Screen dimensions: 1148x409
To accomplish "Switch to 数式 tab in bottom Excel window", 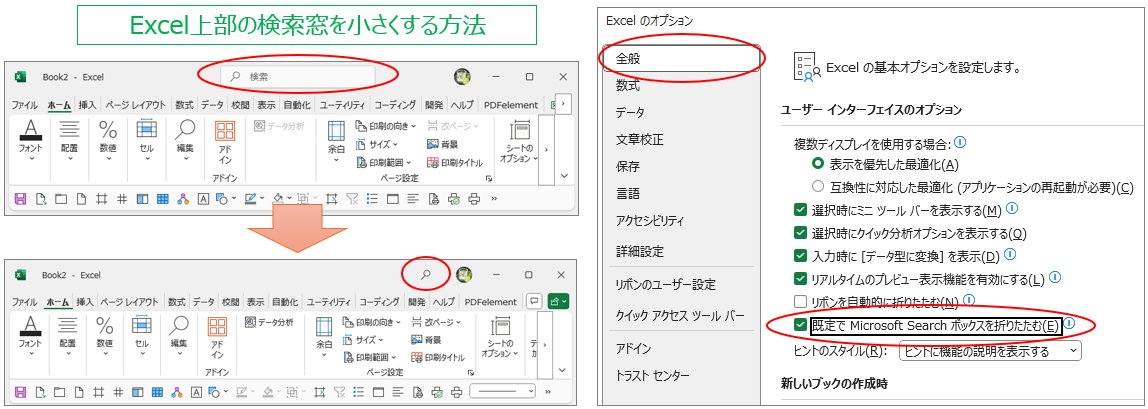I will point(176,301).
